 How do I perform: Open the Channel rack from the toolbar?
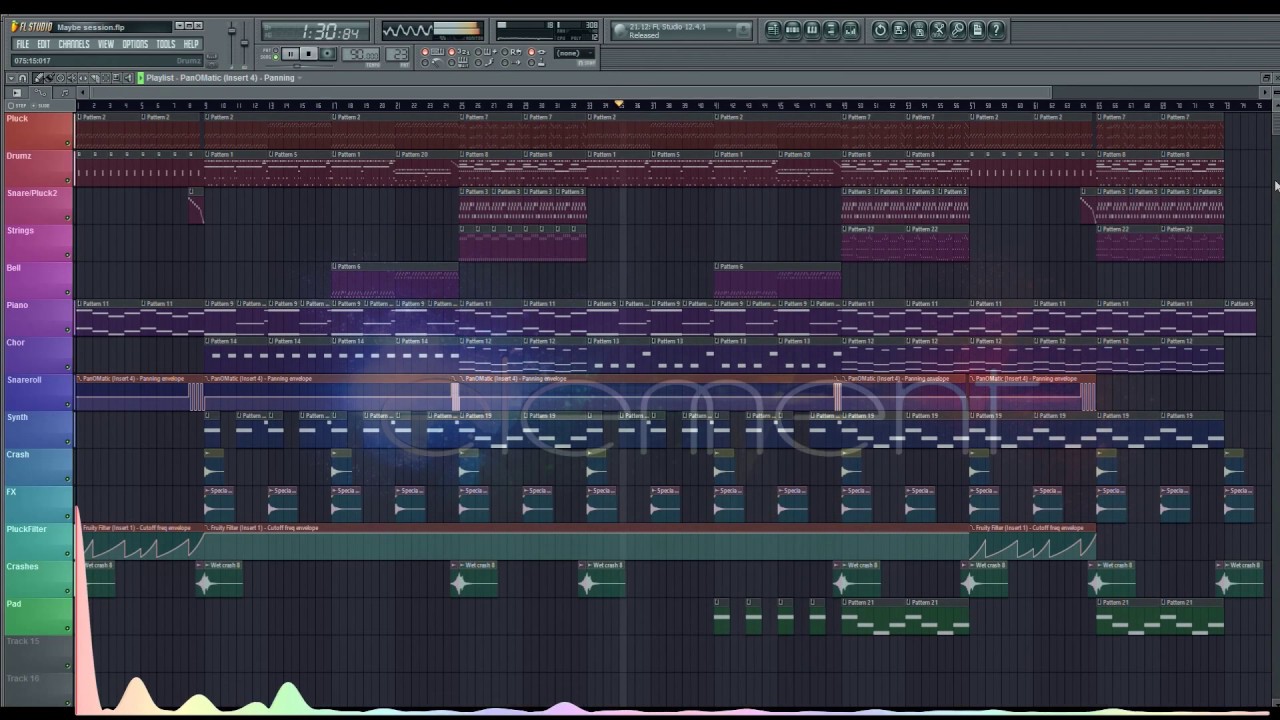pyautogui.click(x=792, y=30)
